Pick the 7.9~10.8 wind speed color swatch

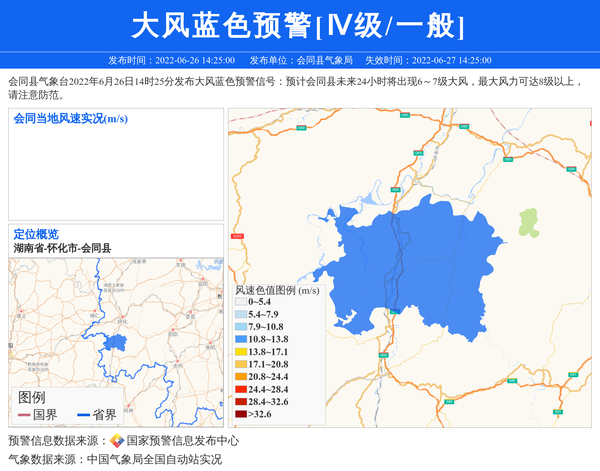[241, 327]
